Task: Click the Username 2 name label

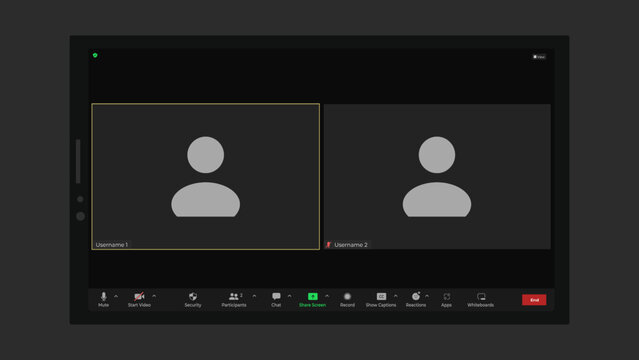Action: pyautogui.click(x=351, y=245)
